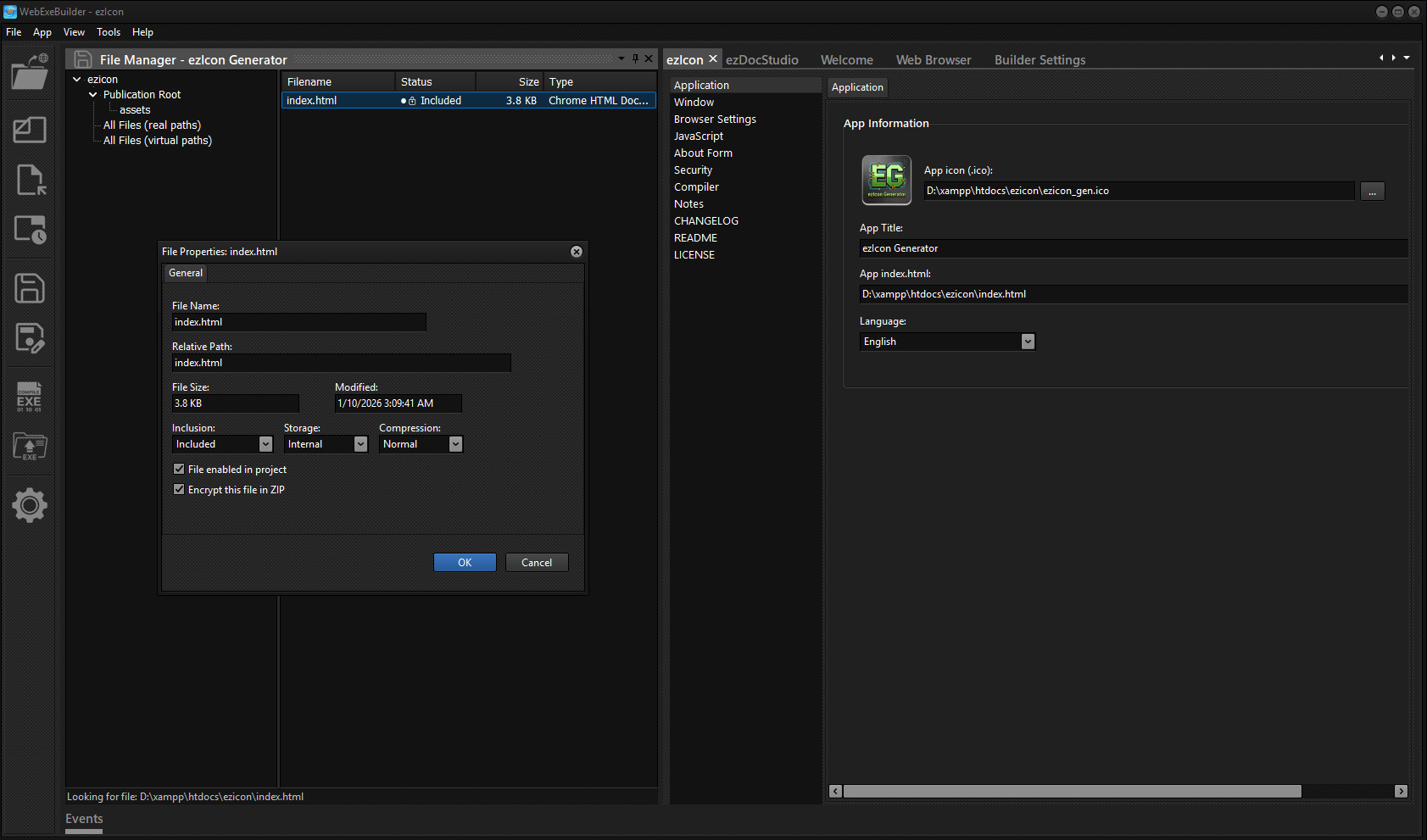Open the Inclusion dropdown
The width and height of the screenshot is (1427, 840).
point(265,444)
